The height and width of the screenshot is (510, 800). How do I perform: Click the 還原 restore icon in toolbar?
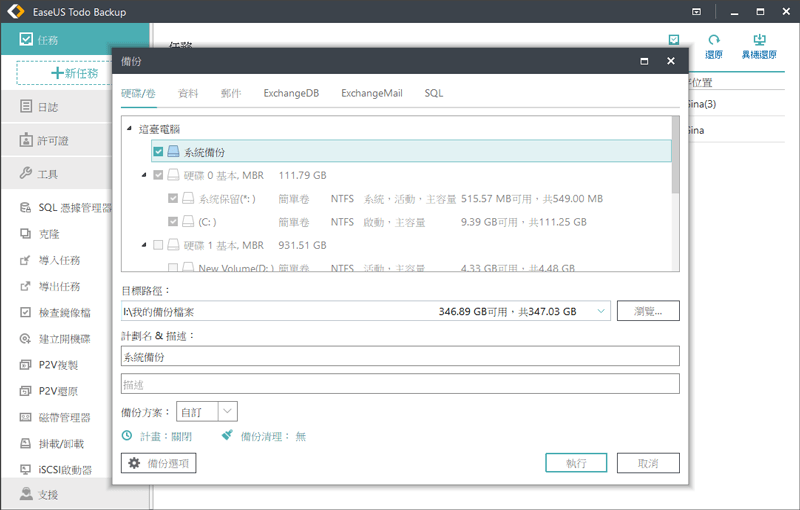[714, 47]
